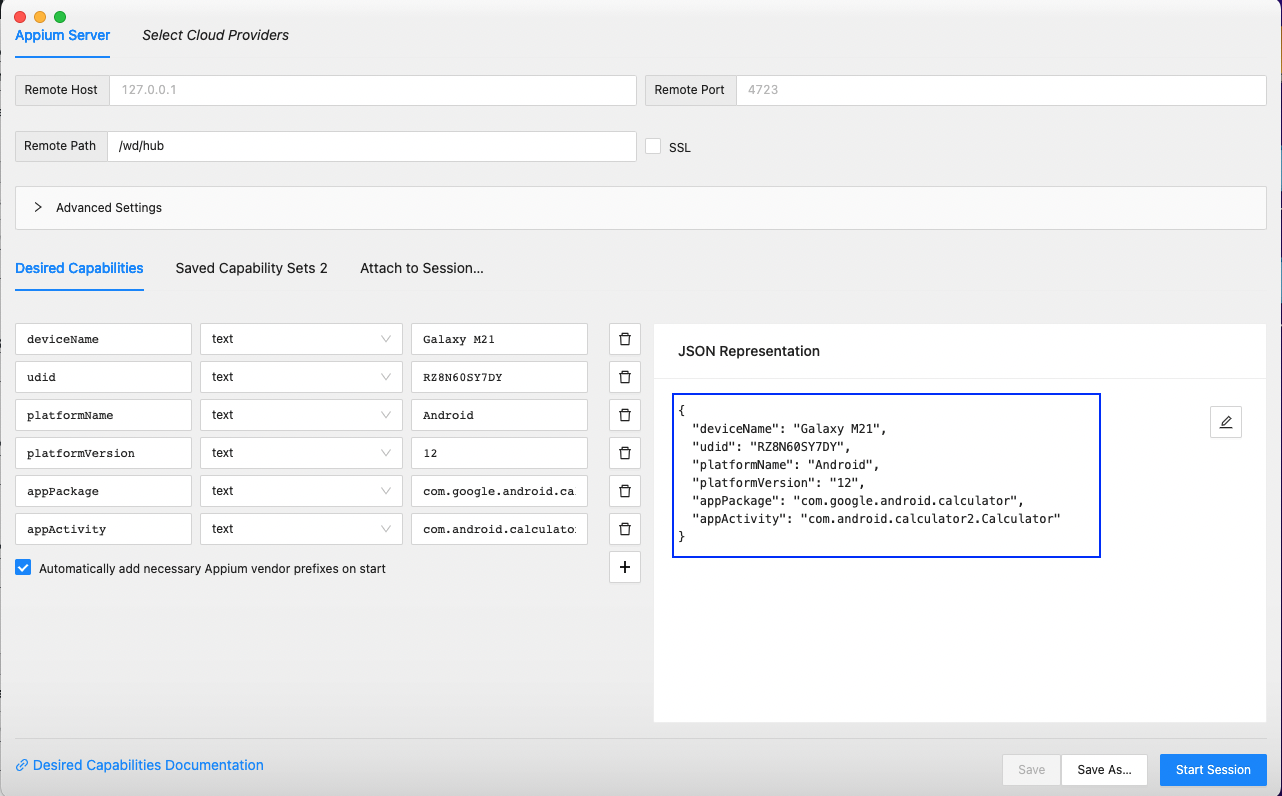Image resolution: width=1282 pixels, height=796 pixels.
Task: Delete the platformVersion capability row
Action: [625, 453]
